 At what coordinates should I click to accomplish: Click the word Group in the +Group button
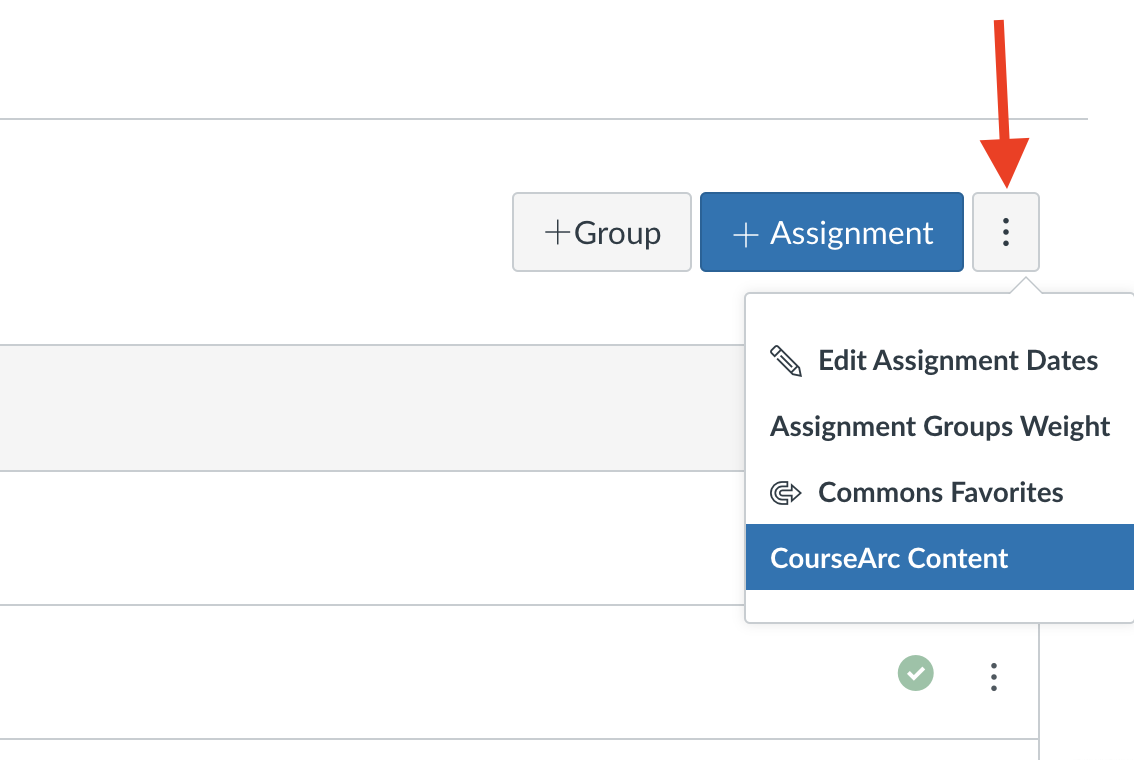[617, 233]
